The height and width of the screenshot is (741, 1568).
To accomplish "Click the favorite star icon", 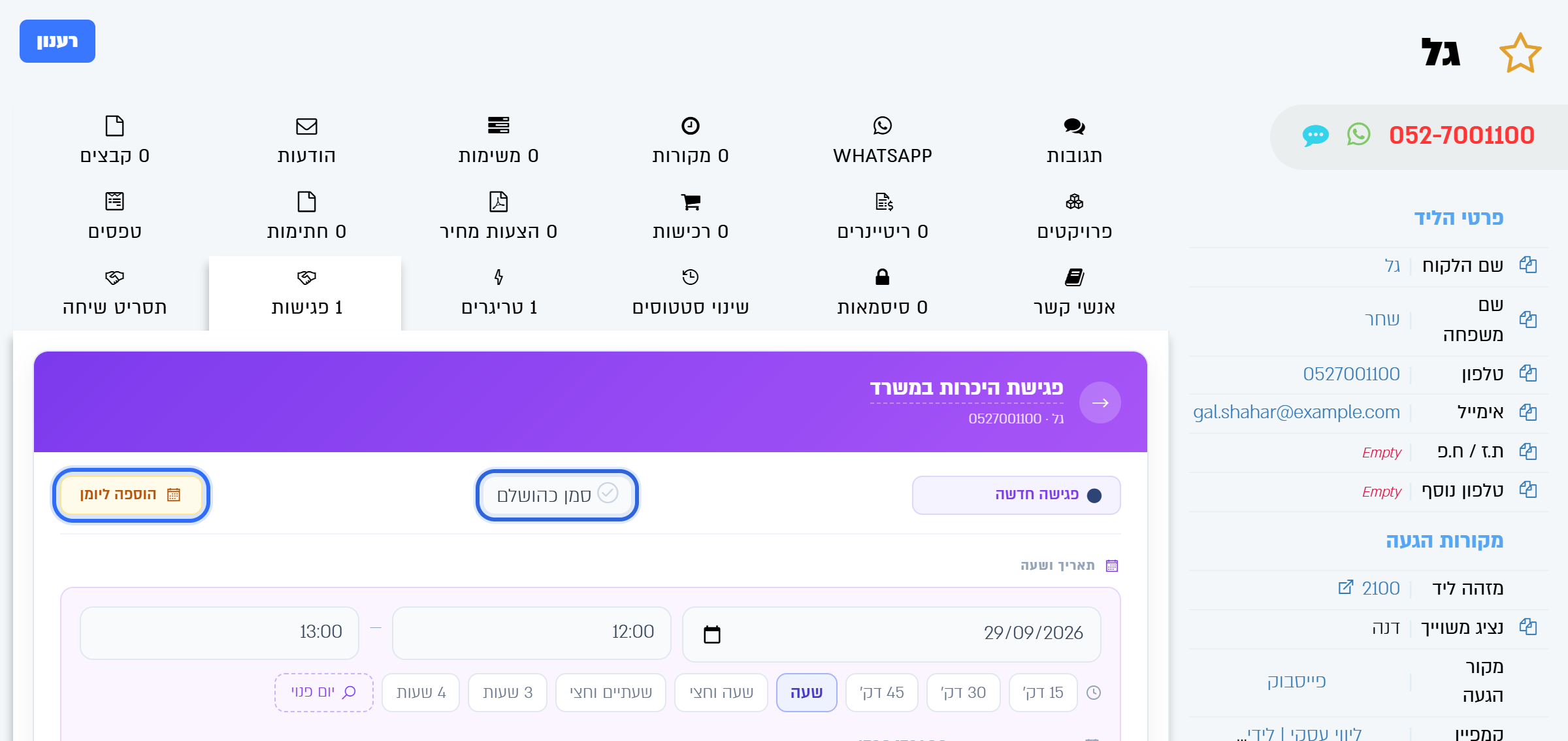I will point(1520,53).
